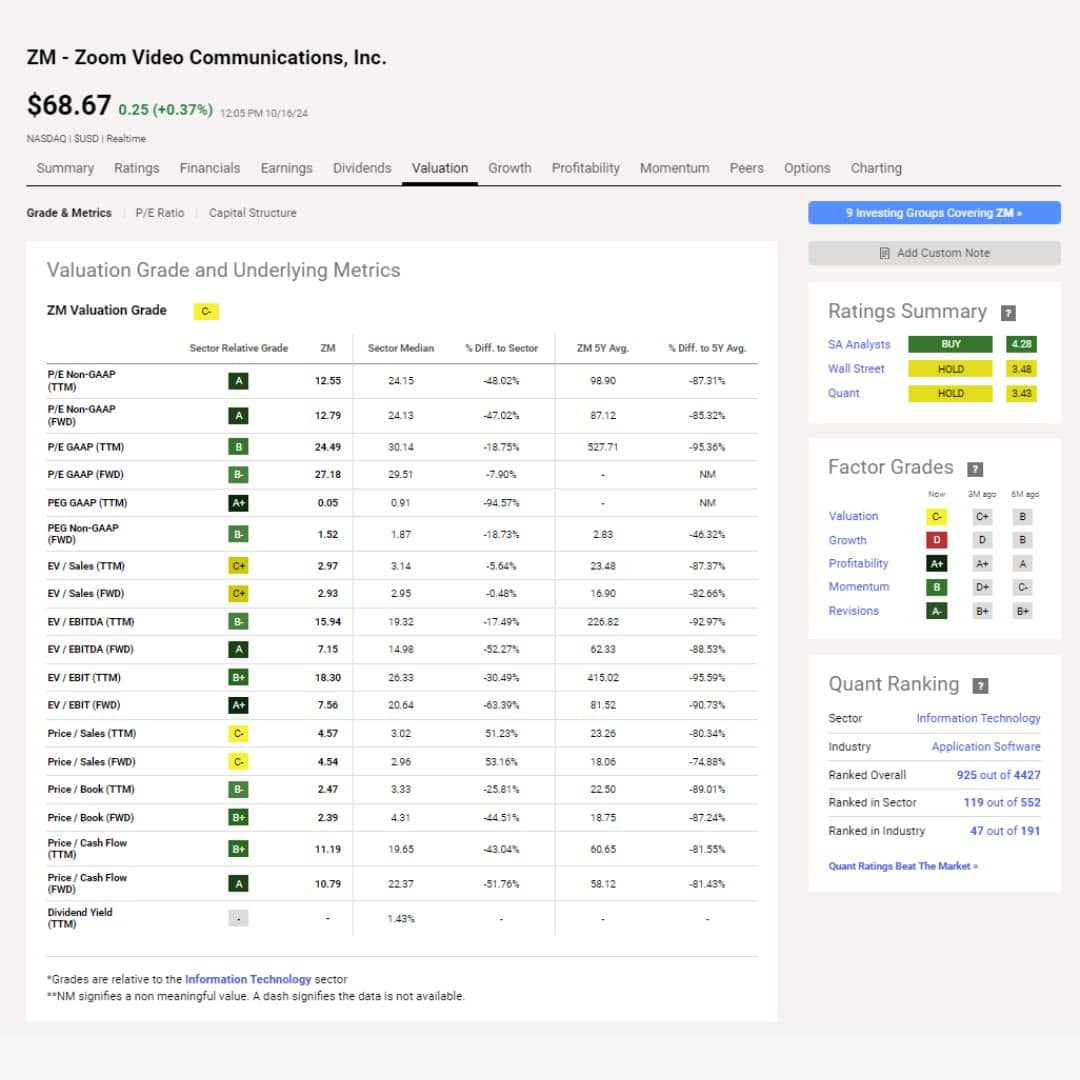
Task: Click the 47 out of 191 industry rank
Action: pos(1005,831)
